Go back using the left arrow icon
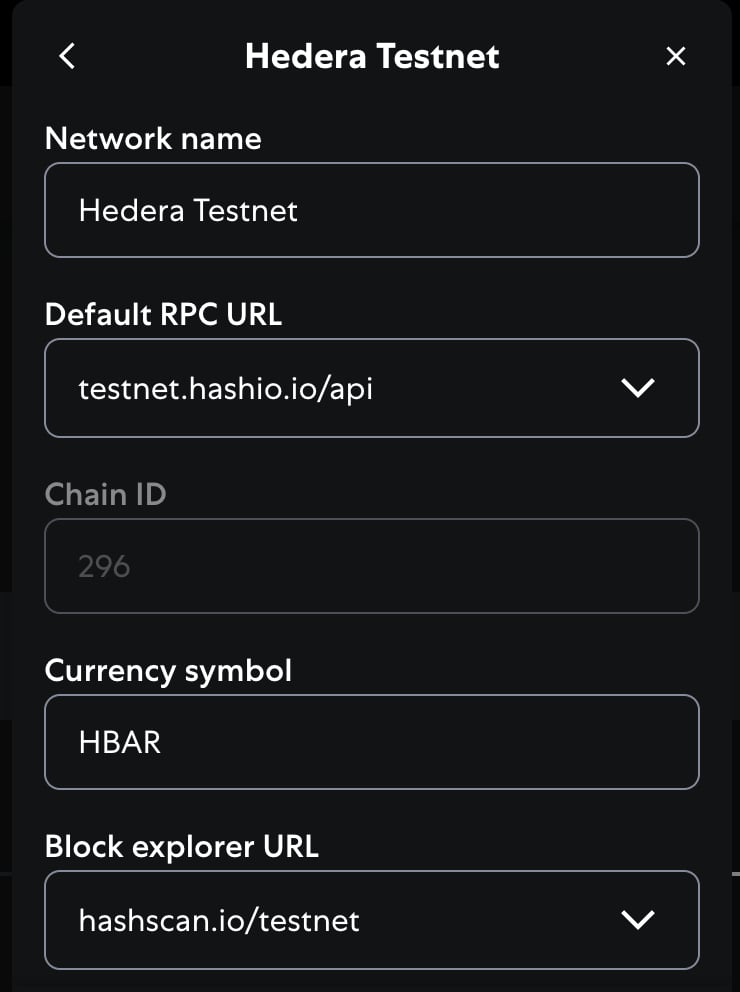The image size is (740, 992). click(67, 56)
